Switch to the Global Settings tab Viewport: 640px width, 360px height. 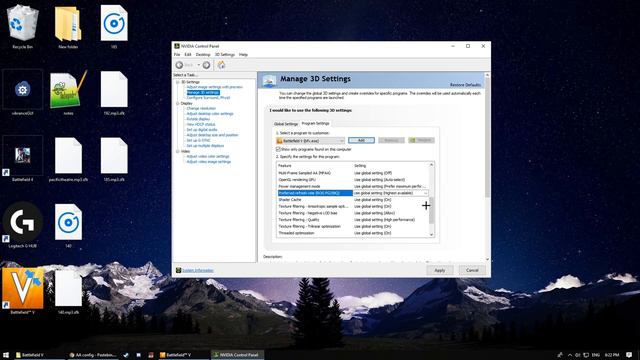tap(286, 124)
